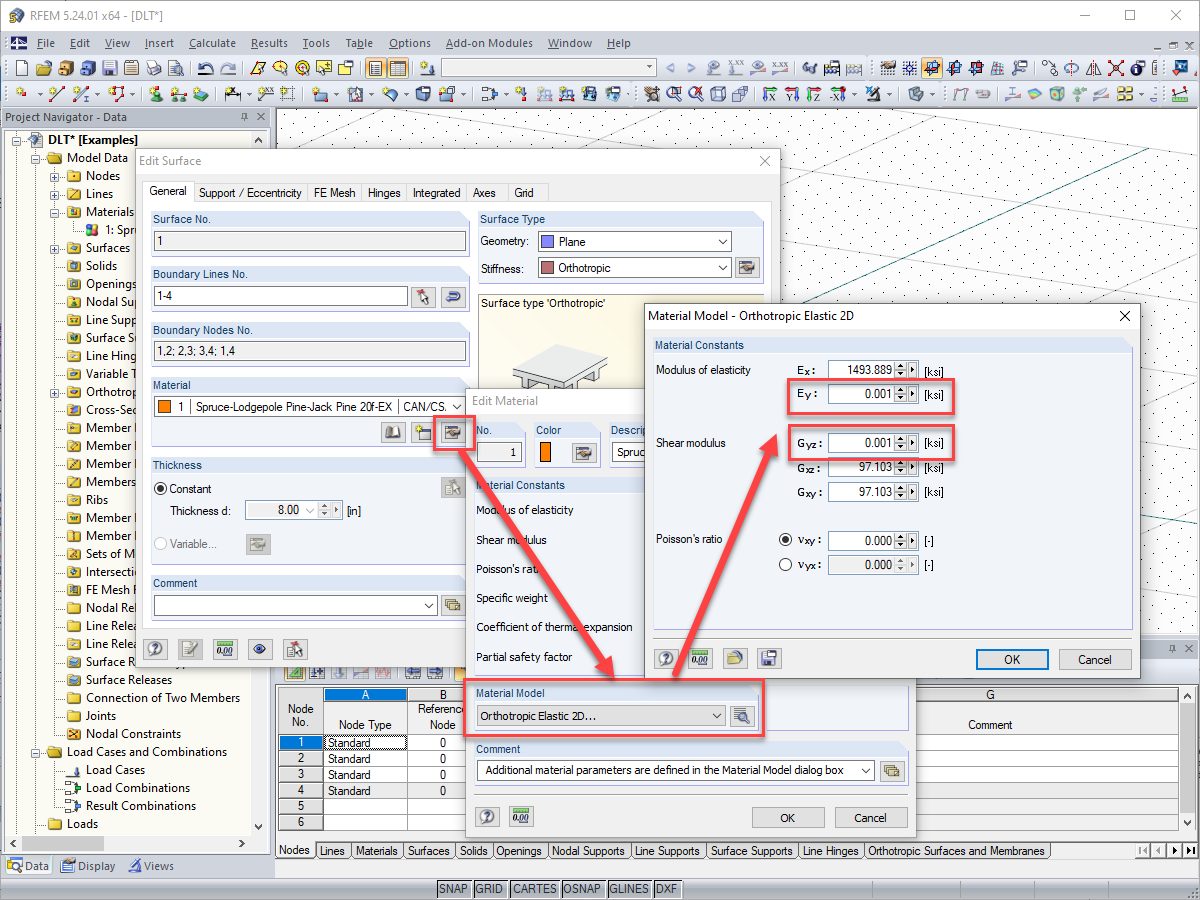1200x900 pixels.
Task: Click the New file icon in the toolbar
Action: pos(22,68)
